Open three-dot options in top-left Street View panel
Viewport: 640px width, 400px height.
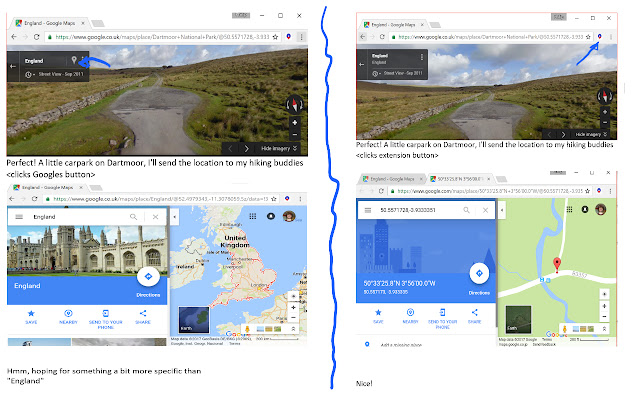coord(83,60)
